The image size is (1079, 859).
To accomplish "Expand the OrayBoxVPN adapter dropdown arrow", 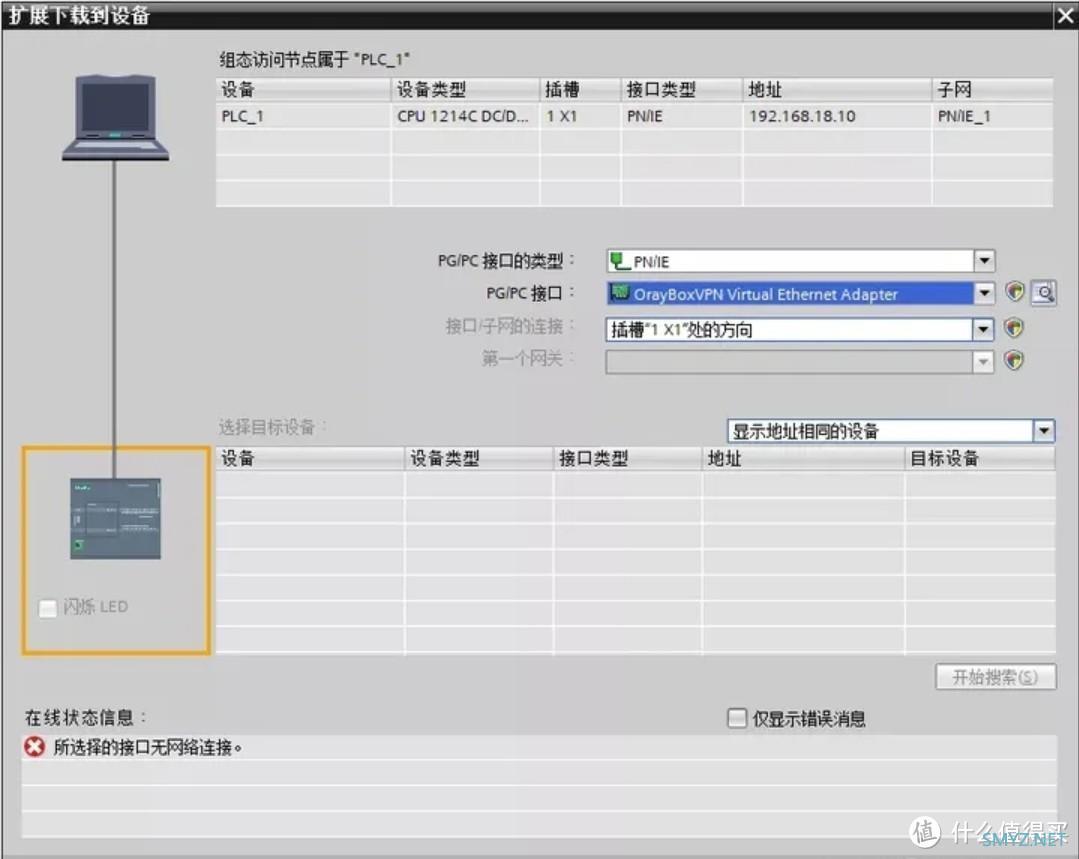I will (985, 293).
